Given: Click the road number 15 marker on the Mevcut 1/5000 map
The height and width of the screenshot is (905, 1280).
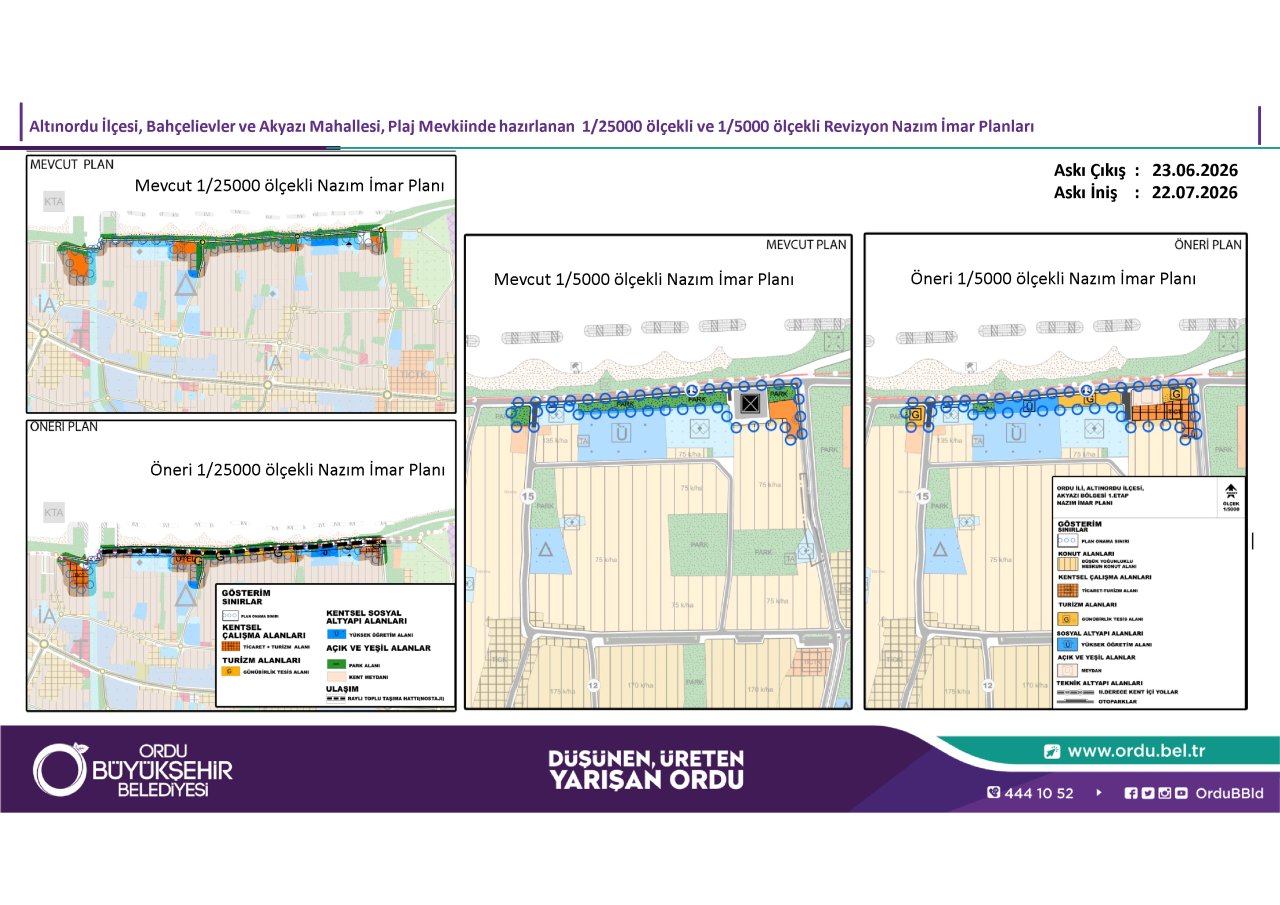Looking at the screenshot, I should pos(527,497).
